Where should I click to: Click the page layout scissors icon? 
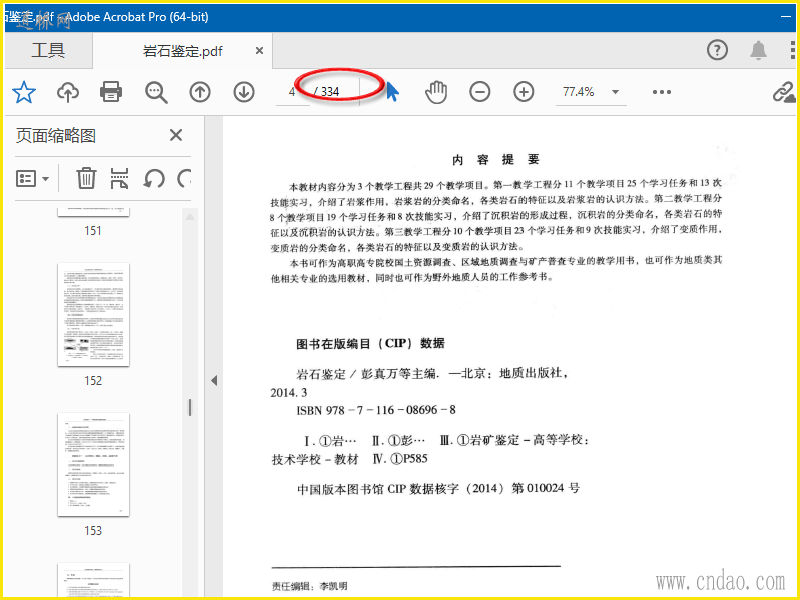(119, 178)
